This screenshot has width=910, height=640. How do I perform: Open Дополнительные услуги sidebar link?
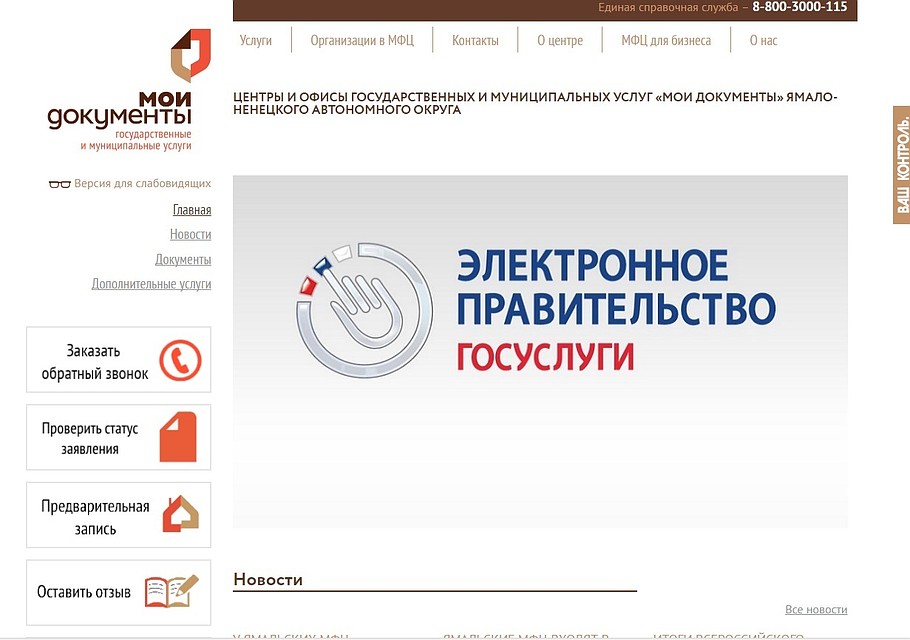point(151,284)
